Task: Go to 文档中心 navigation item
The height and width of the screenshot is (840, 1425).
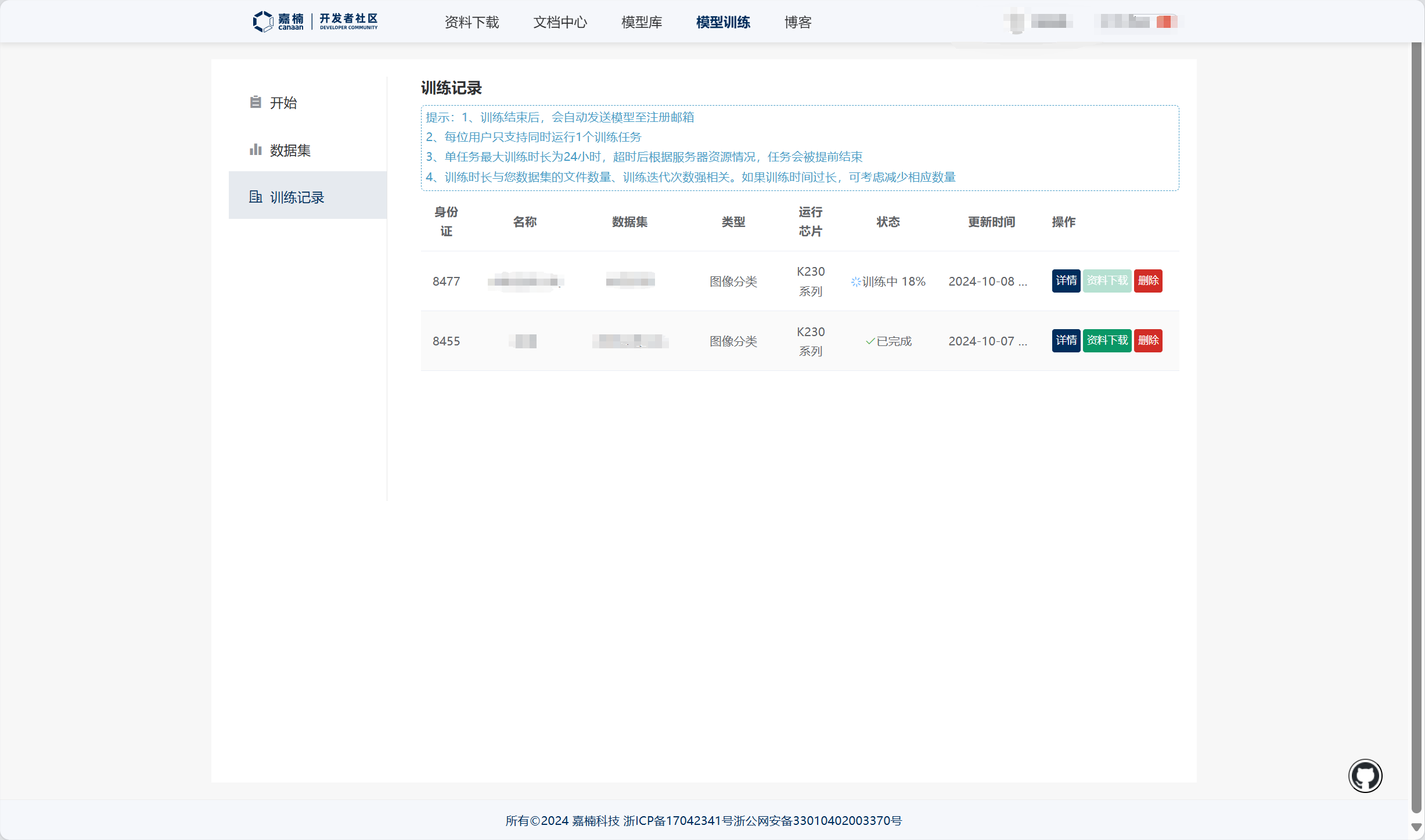Action: [560, 22]
